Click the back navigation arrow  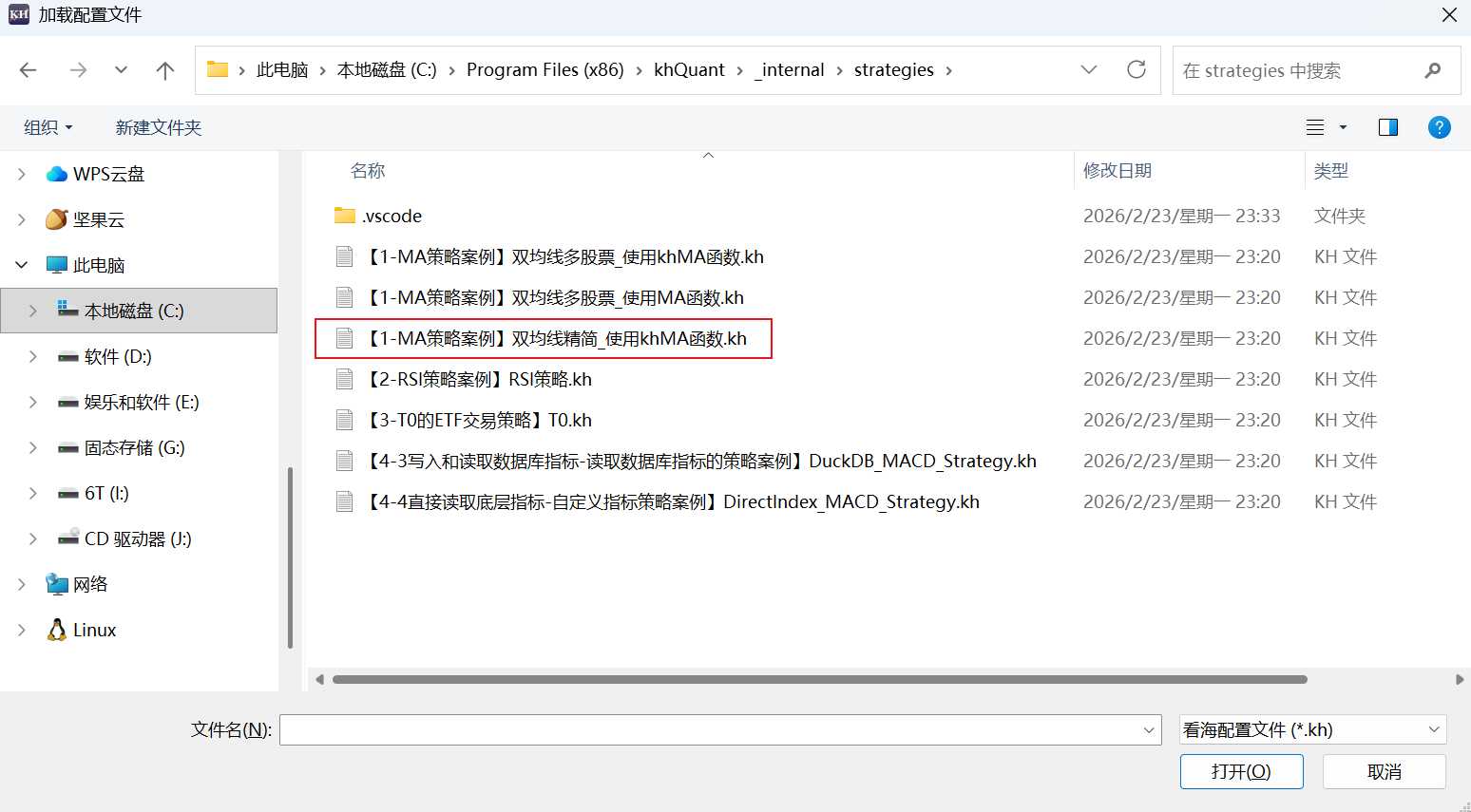coord(29,70)
